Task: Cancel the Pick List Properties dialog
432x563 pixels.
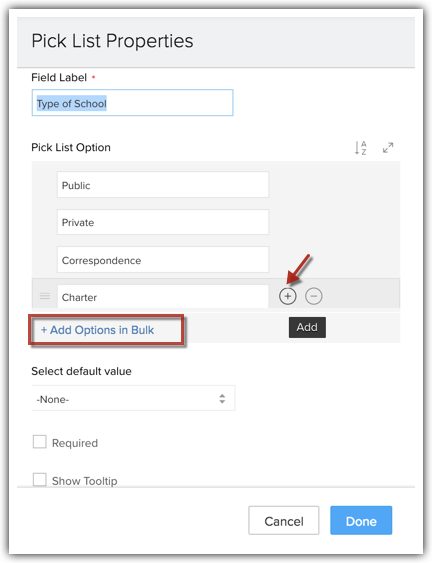Action: coord(284,521)
